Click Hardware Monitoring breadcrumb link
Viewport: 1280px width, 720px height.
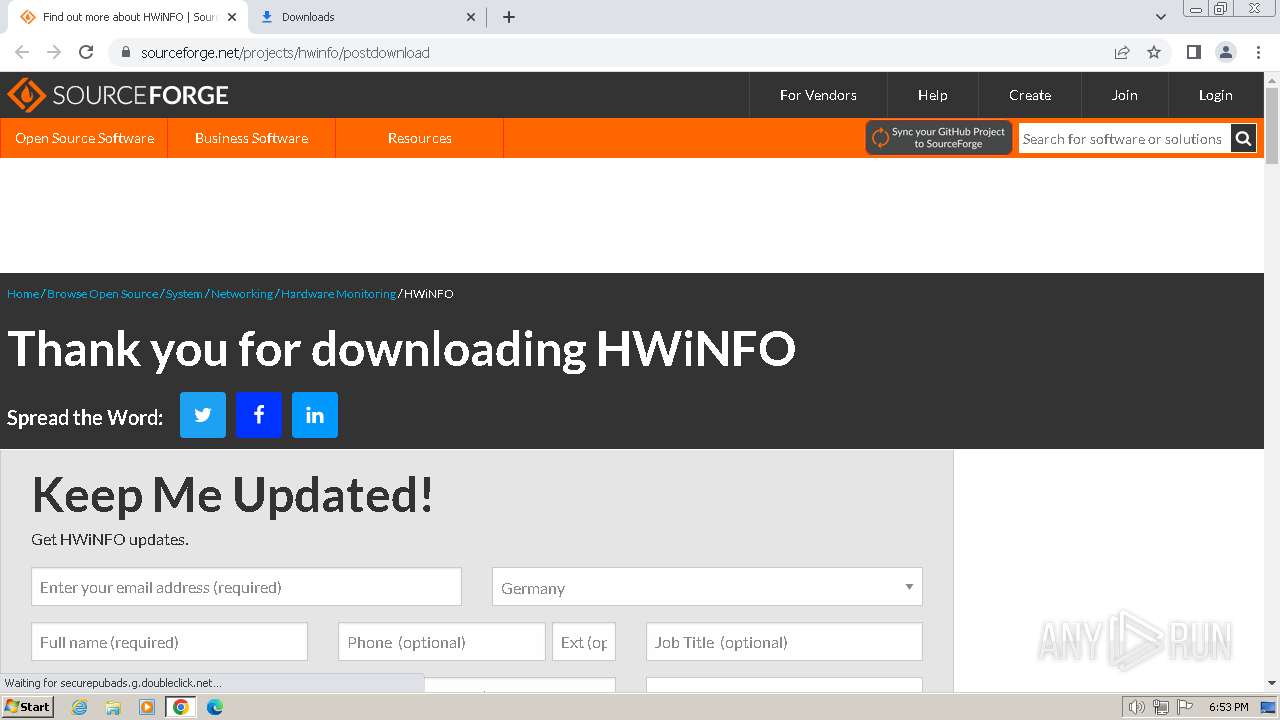[x=338, y=294]
